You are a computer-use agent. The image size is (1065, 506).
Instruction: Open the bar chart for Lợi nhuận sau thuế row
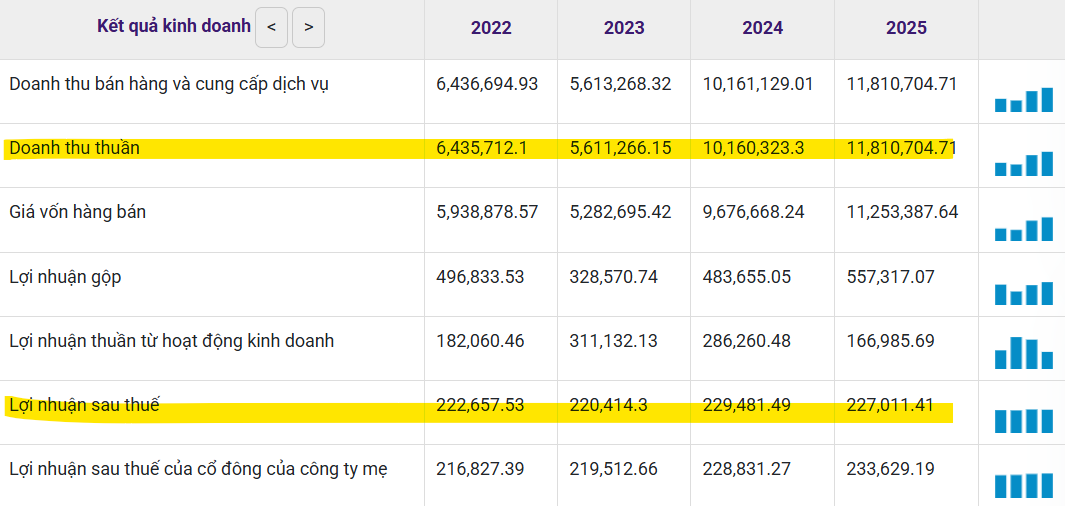(x=1024, y=420)
